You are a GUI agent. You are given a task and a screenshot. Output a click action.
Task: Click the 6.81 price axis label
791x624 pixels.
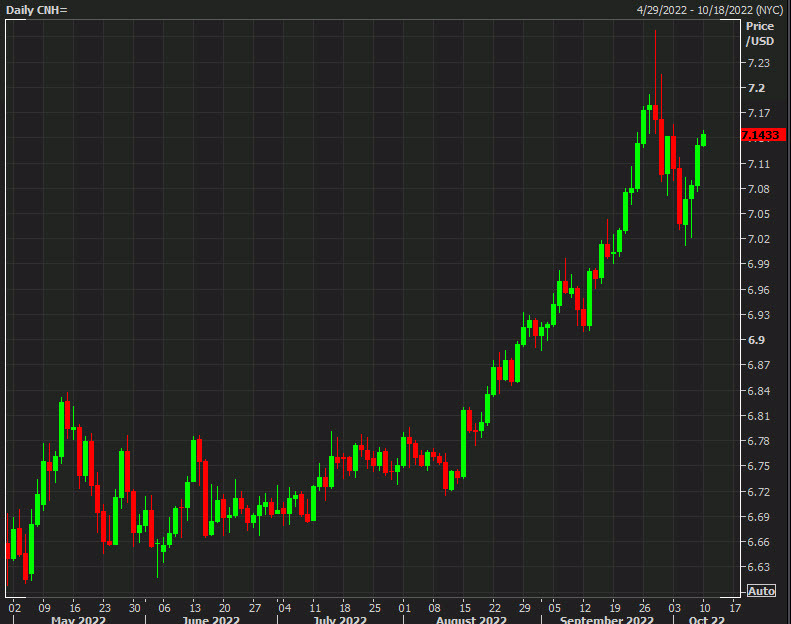(x=759, y=416)
